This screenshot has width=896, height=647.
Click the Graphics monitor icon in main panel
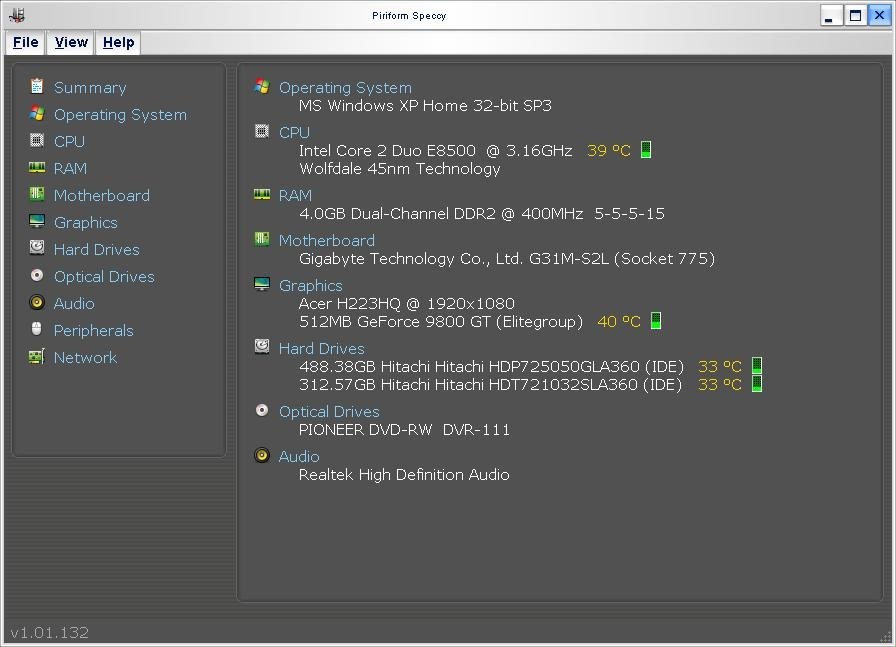(x=262, y=284)
